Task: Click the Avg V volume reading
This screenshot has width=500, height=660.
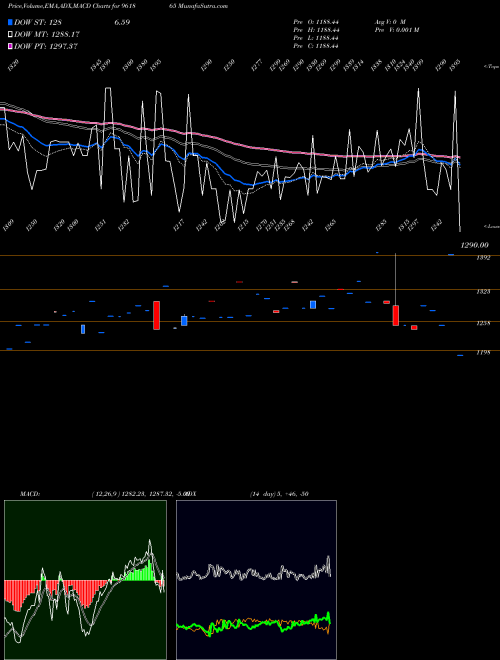Action: click(x=390, y=22)
